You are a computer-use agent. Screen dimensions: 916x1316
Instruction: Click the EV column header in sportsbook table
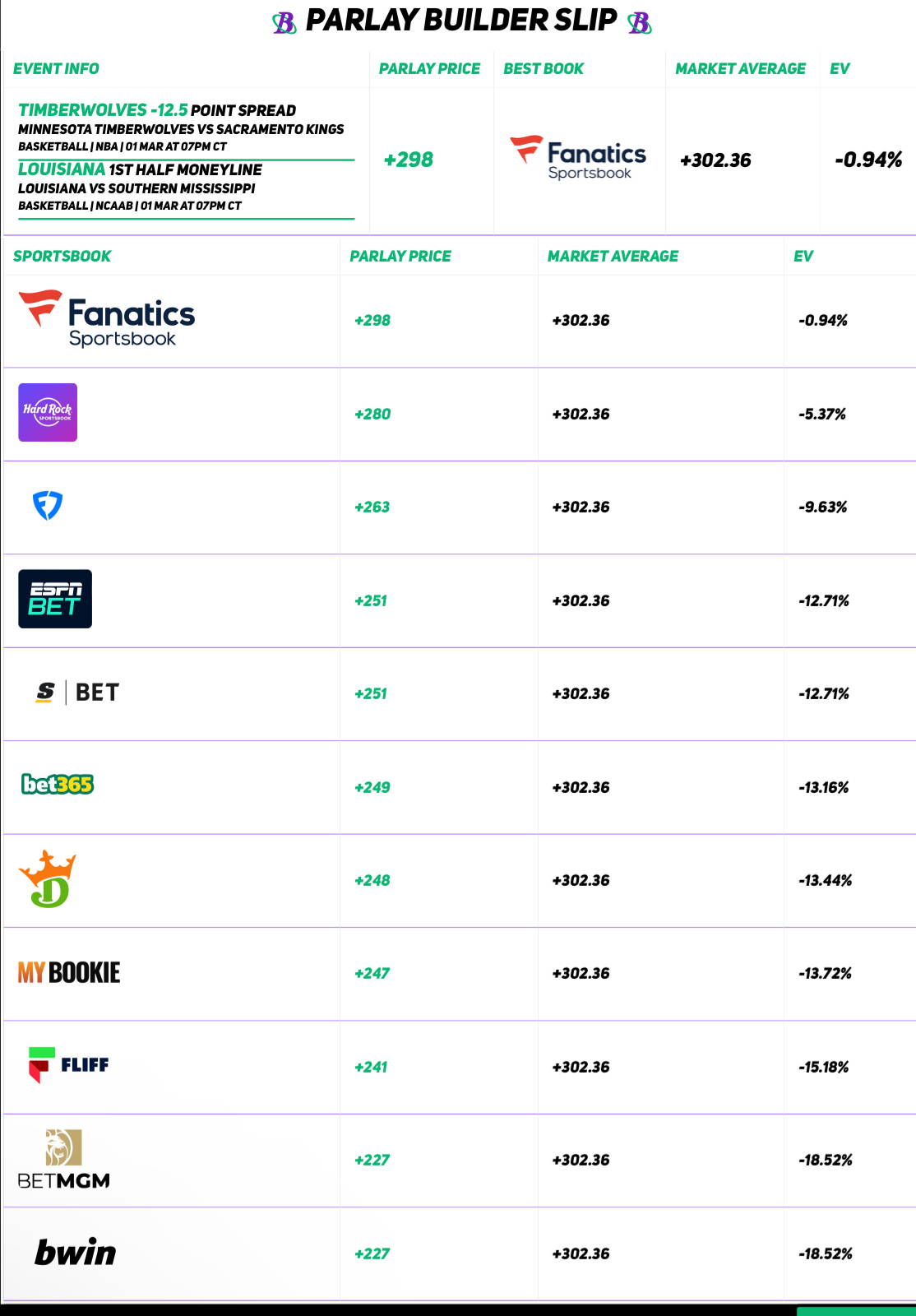803,256
